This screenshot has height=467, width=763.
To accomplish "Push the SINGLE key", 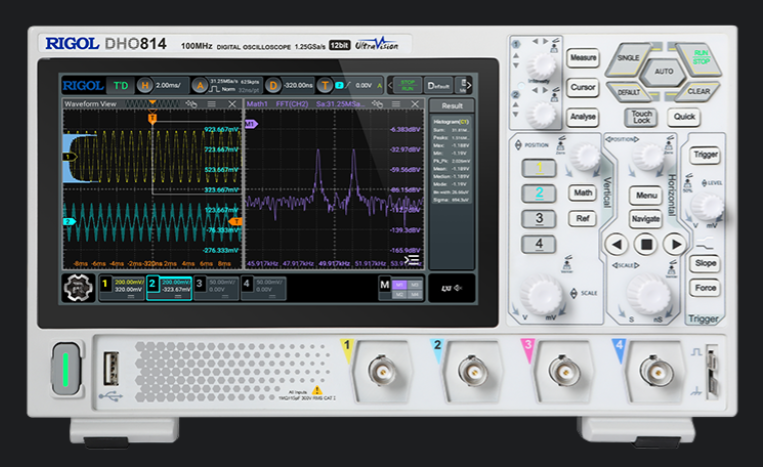I will [x=628, y=58].
